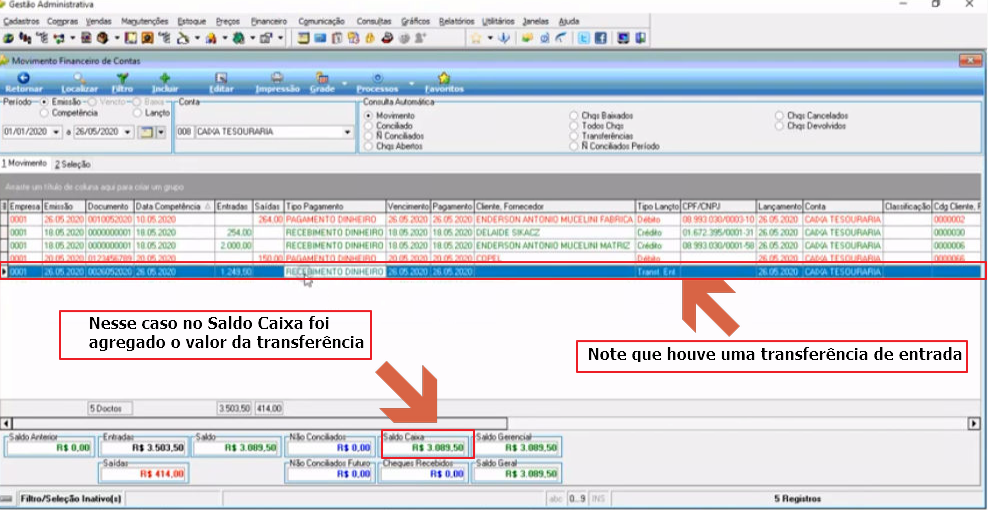Viewport: 988px width, 510px height.
Task: Click the Tipo Pagamento column header
Action: point(335,206)
